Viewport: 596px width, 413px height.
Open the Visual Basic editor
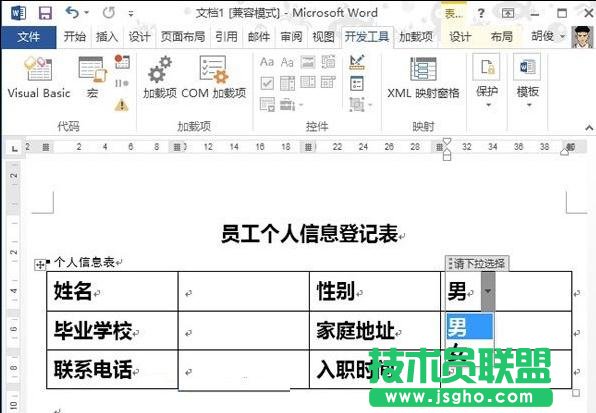point(39,78)
